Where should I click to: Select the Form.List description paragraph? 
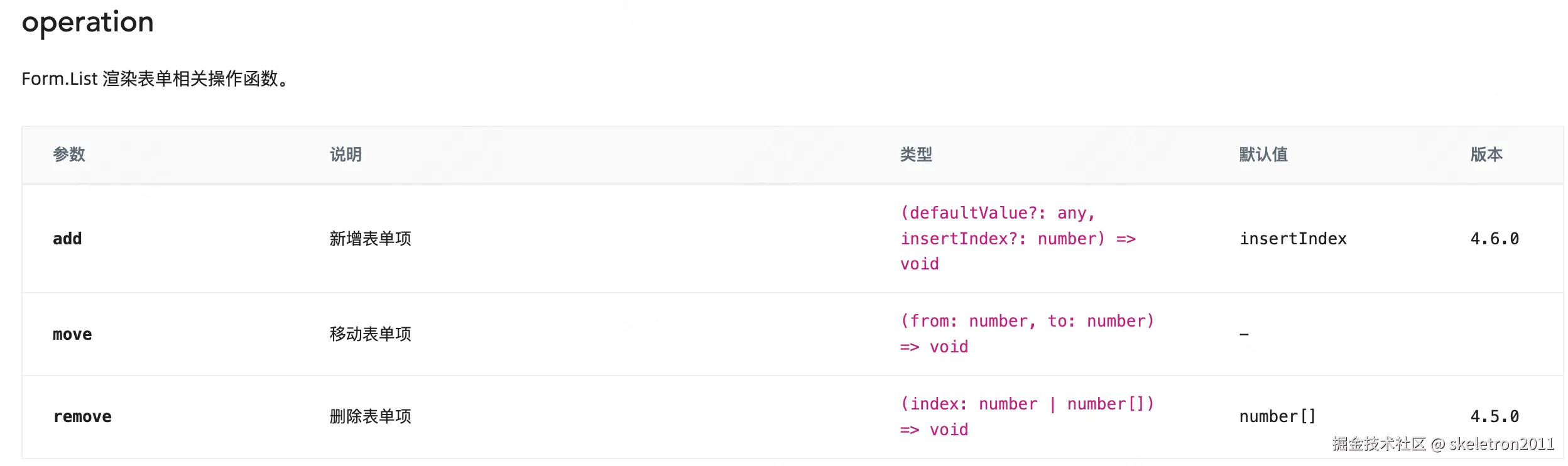click(x=156, y=79)
